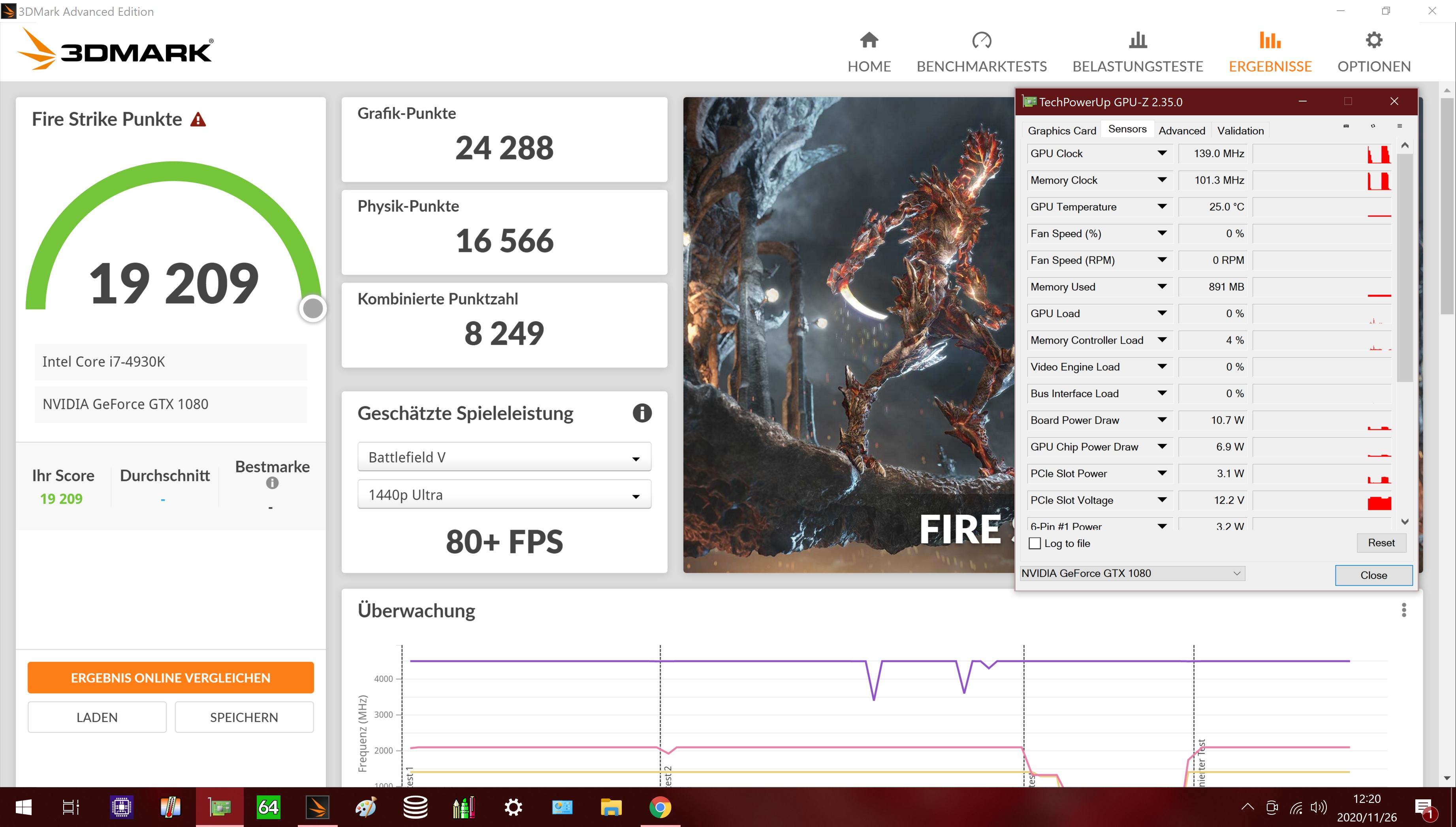The image size is (1456, 827).
Task: Open the Validation tab in GPU-Z
Action: 1240,131
